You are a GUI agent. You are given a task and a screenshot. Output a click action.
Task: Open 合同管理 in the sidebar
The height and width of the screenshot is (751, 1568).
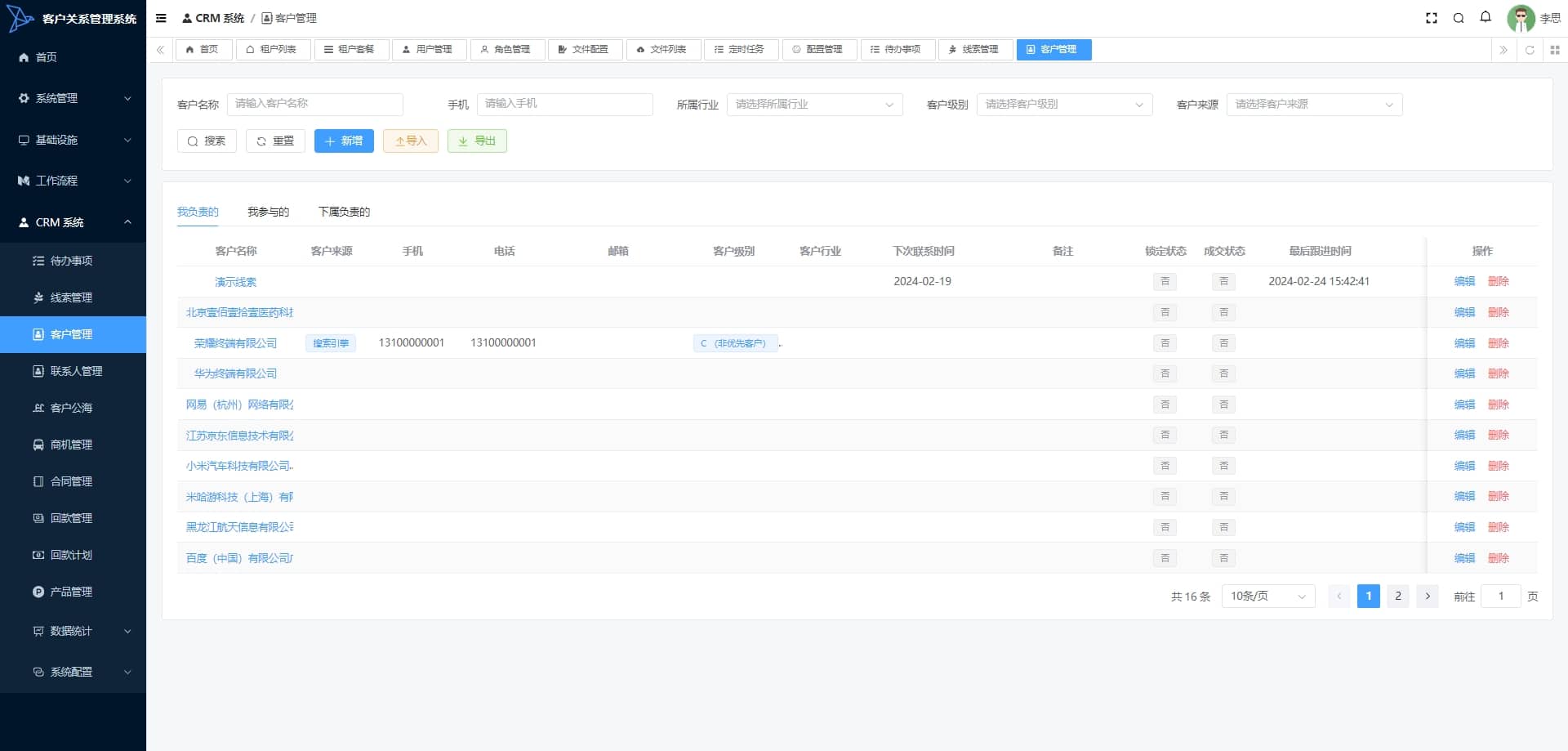pos(73,481)
